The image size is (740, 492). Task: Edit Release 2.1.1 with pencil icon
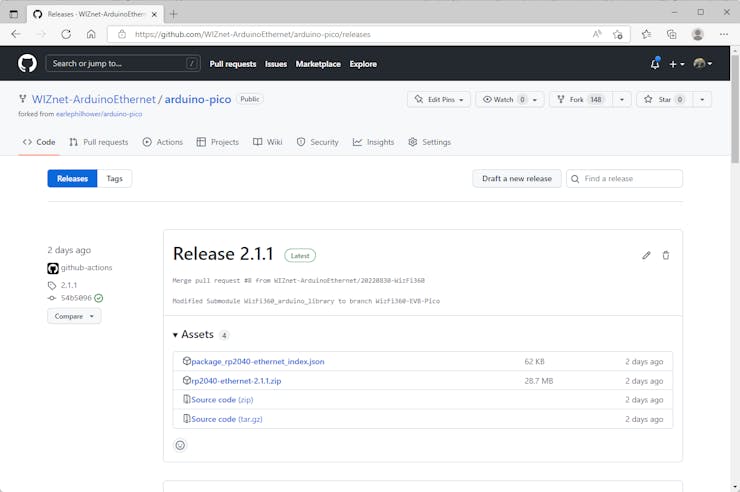pyautogui.click(x=646, y=255)
